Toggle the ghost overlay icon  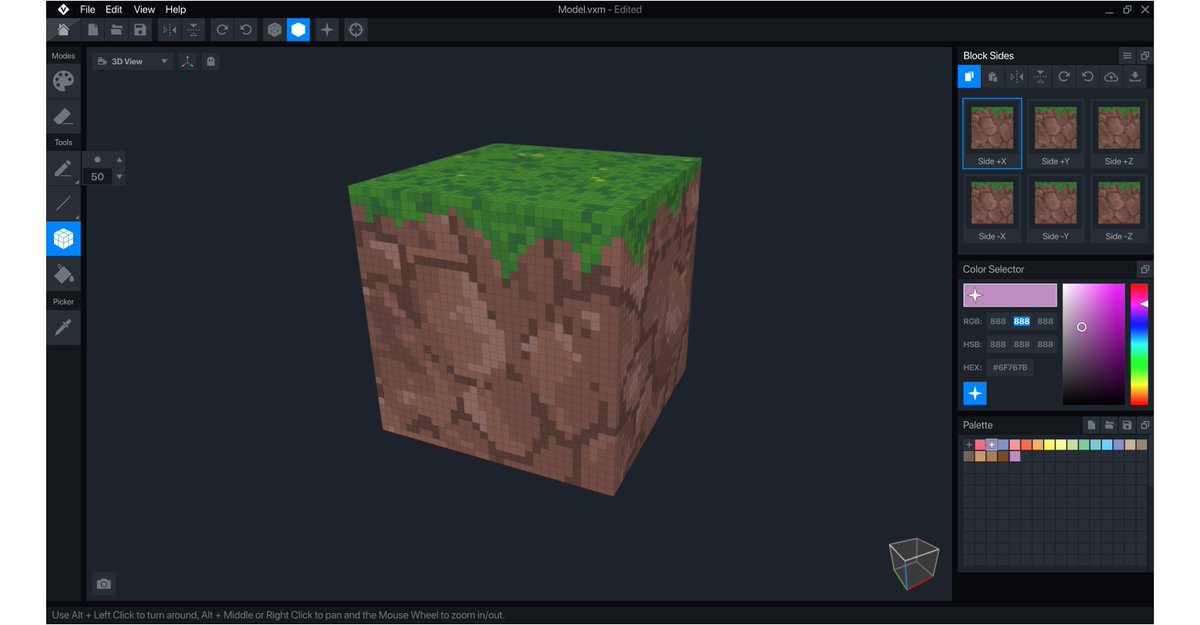pos(210,61)
